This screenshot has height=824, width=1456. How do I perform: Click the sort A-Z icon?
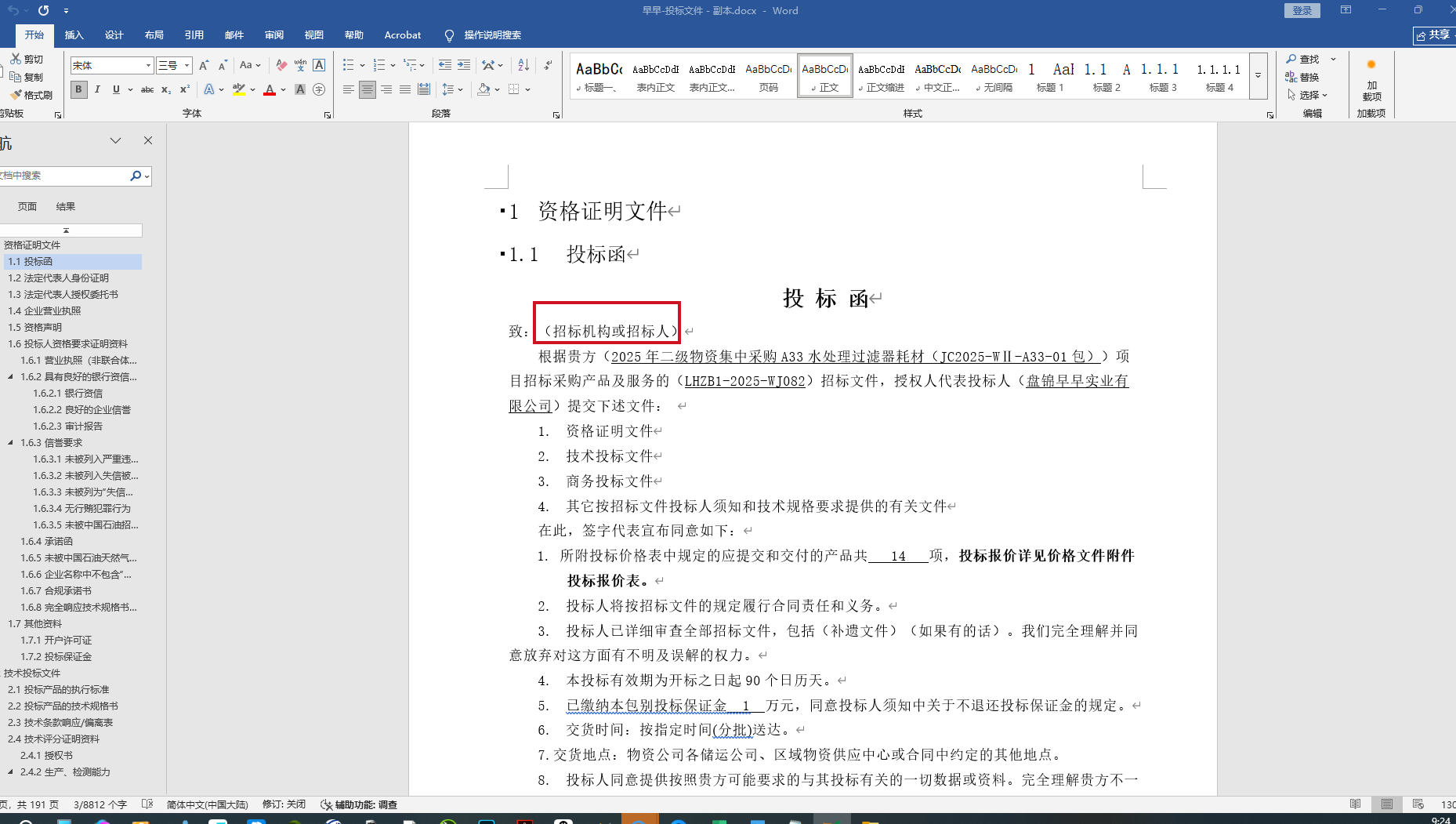[x=523, y=65]
